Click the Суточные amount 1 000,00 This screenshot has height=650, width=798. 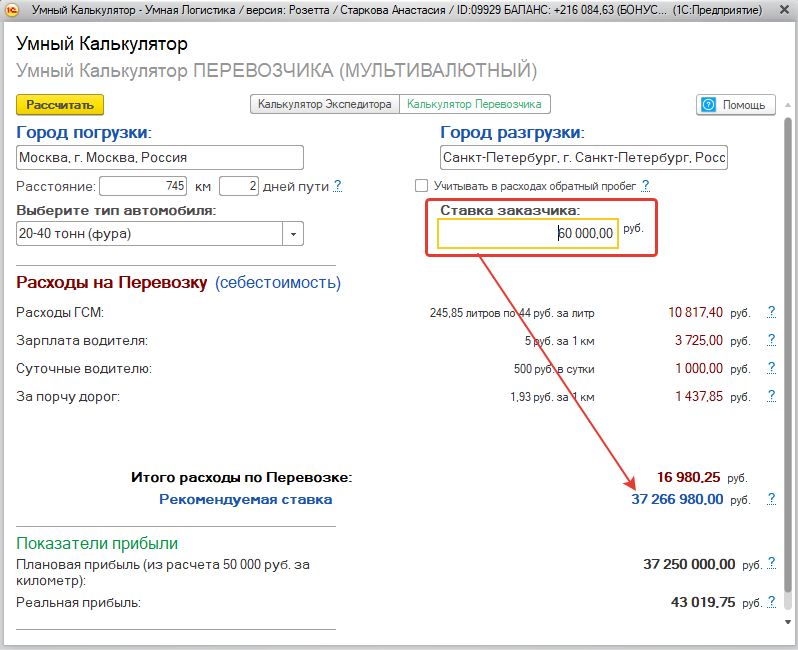coord(699,369)
